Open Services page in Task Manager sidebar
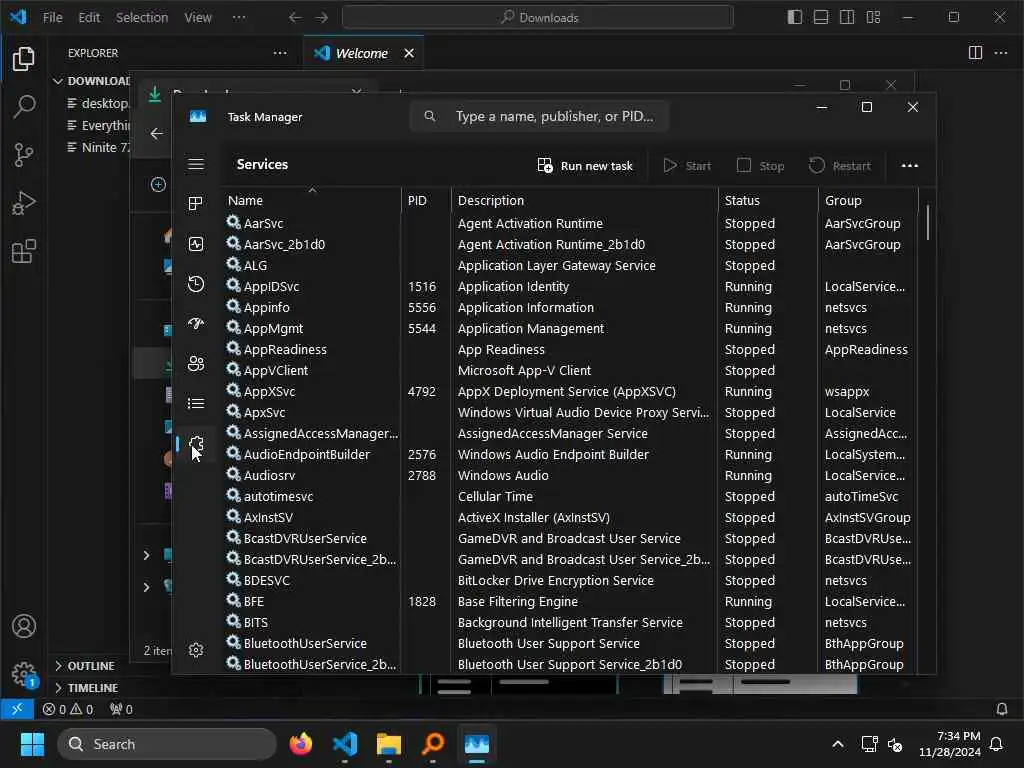Screen dimensions: 1024x768 tap(196, 444)
